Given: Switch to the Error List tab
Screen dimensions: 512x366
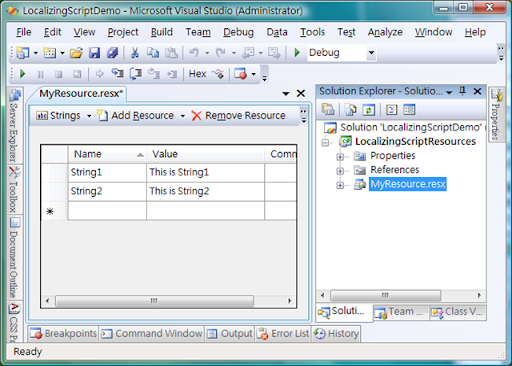Looking at the screenshot, I should click(284, 333).
